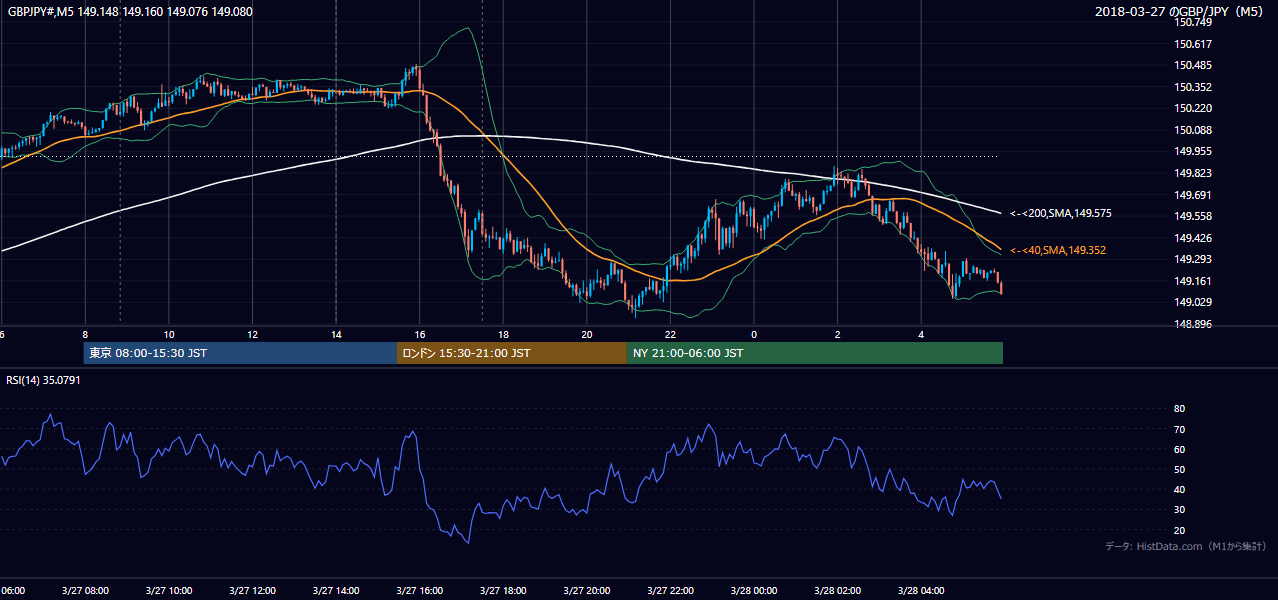
Task: Click the 3/27 16:00 time label
Action: (x=419, y=591)
